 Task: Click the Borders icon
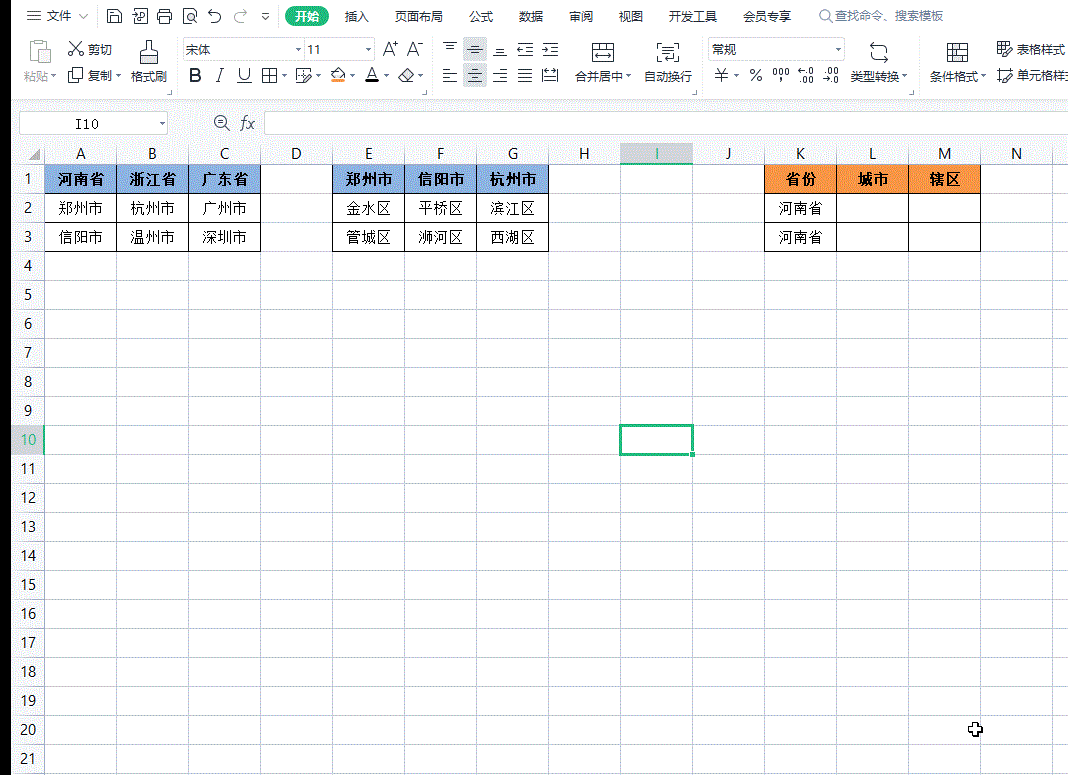tap(270, 76)
